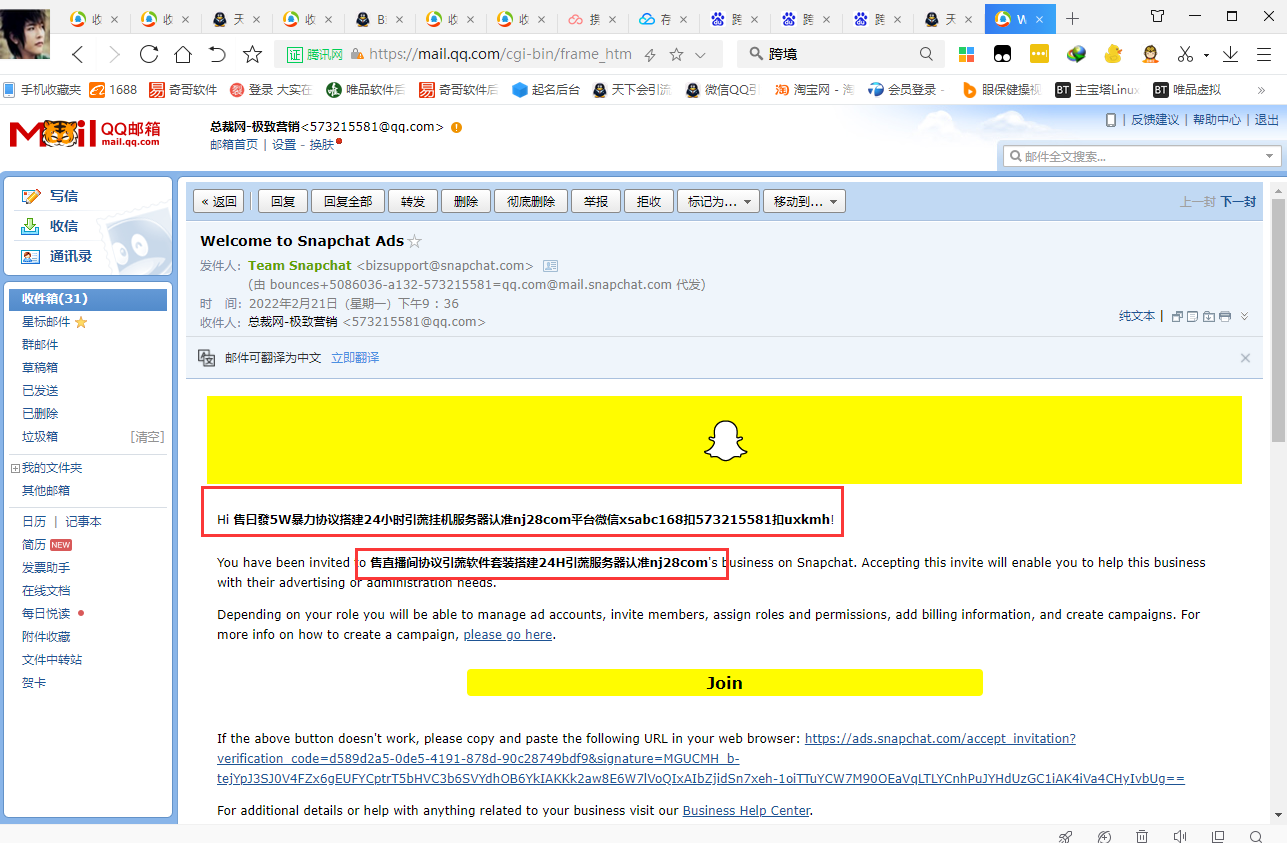Click the 回复 reply button
1287x843 pixels.
[x=283, y=201]
